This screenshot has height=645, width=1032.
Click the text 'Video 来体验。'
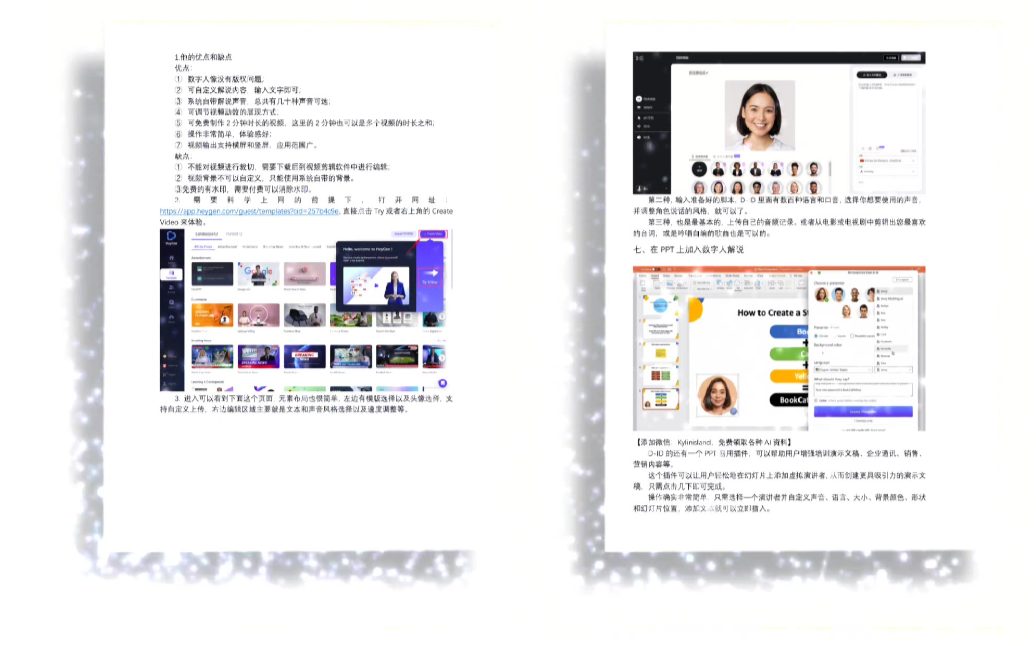click(x=183, y=222)
